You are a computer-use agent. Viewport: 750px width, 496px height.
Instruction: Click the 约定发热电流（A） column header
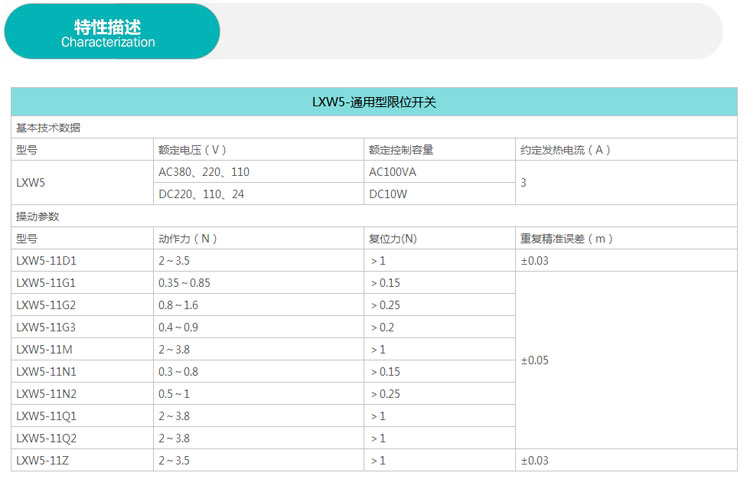coord(627,150)
